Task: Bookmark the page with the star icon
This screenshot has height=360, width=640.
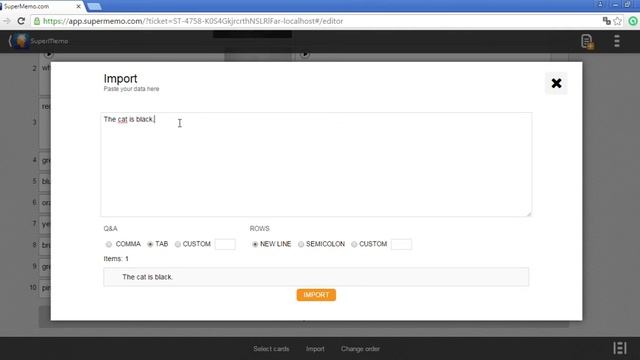Action: pos(618,21)
